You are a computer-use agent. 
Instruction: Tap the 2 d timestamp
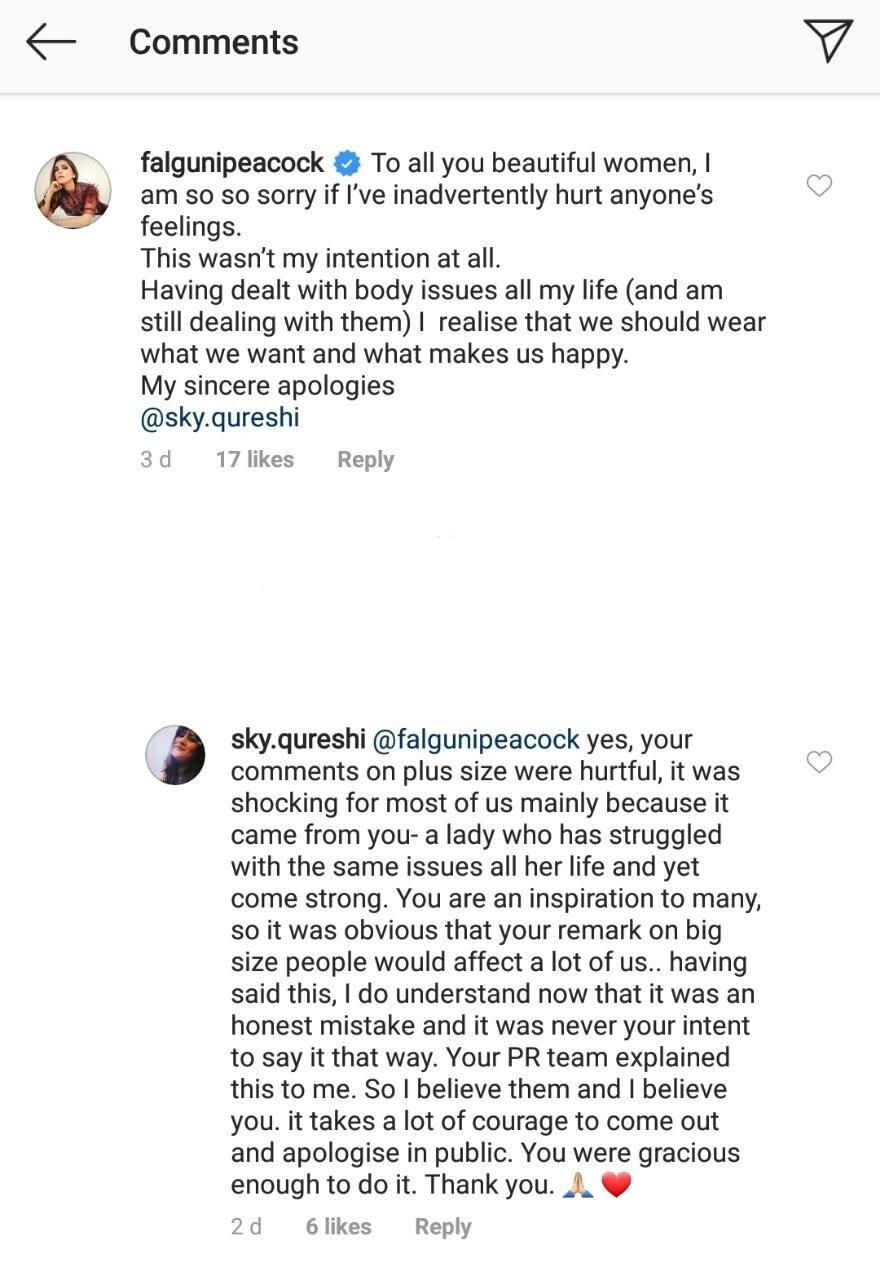point(246,1227)
